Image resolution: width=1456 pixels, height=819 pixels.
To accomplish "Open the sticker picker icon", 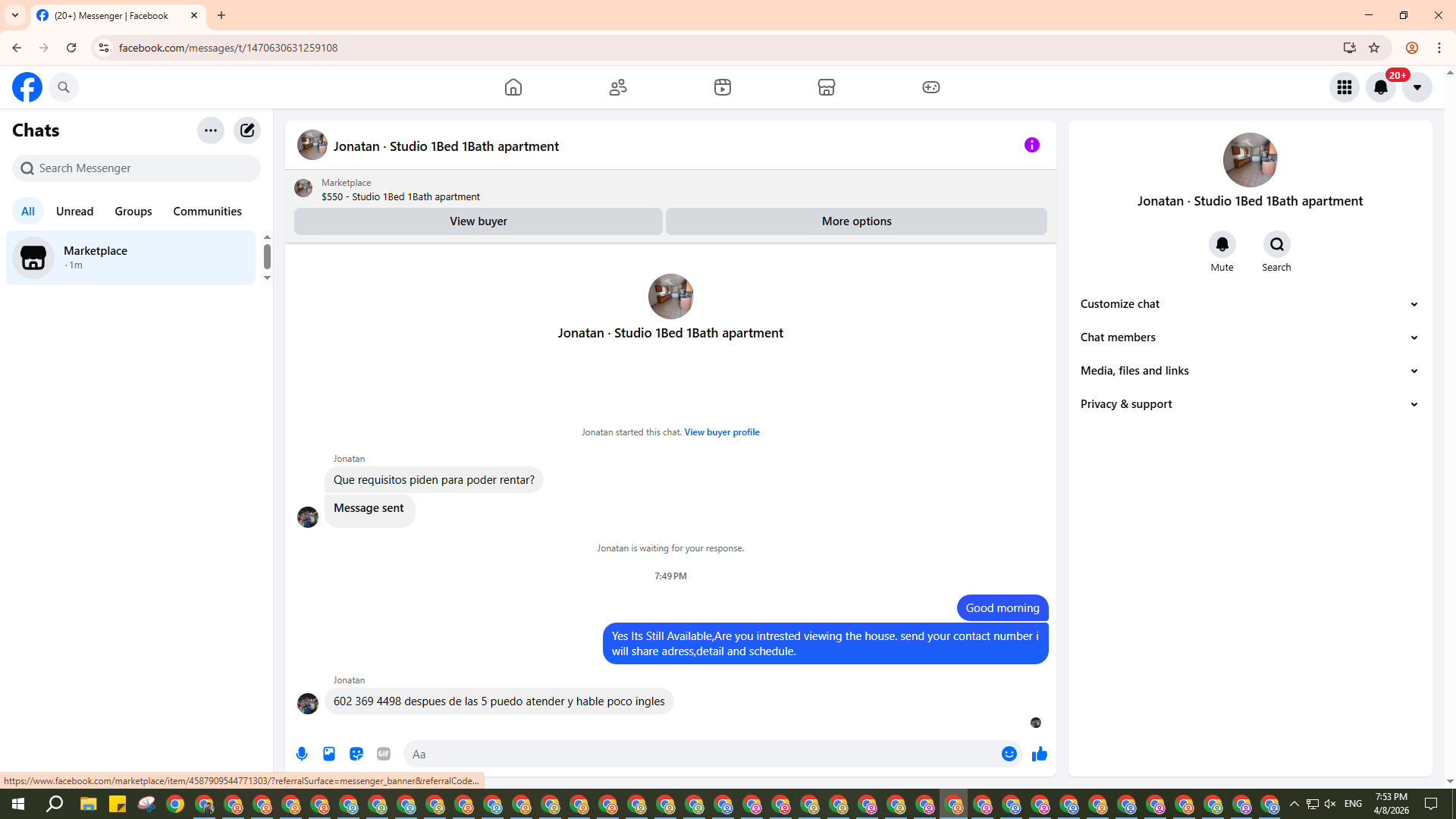I will tap(356, 754).
